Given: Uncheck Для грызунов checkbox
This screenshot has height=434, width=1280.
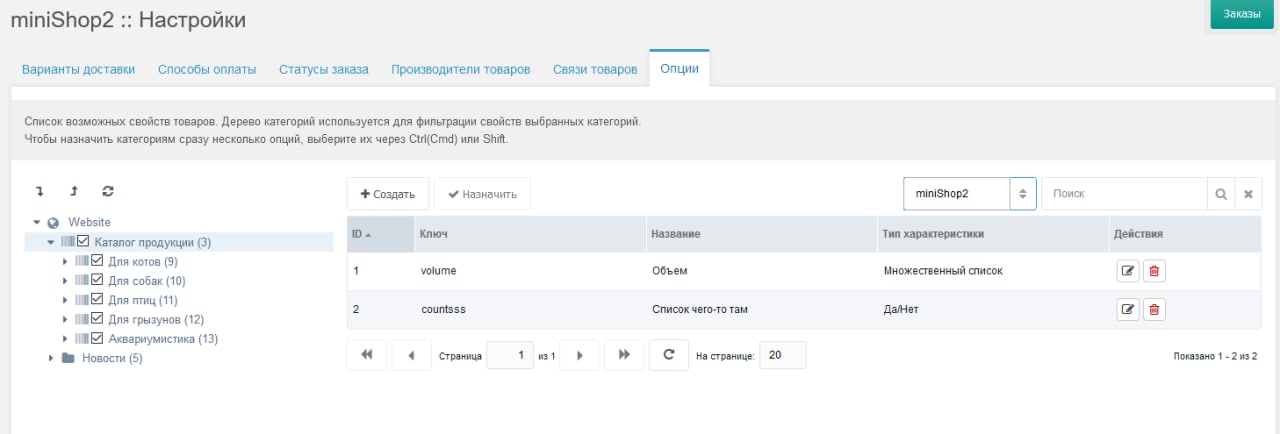Looking at the screenshot, I should click(x=98, y=319).
